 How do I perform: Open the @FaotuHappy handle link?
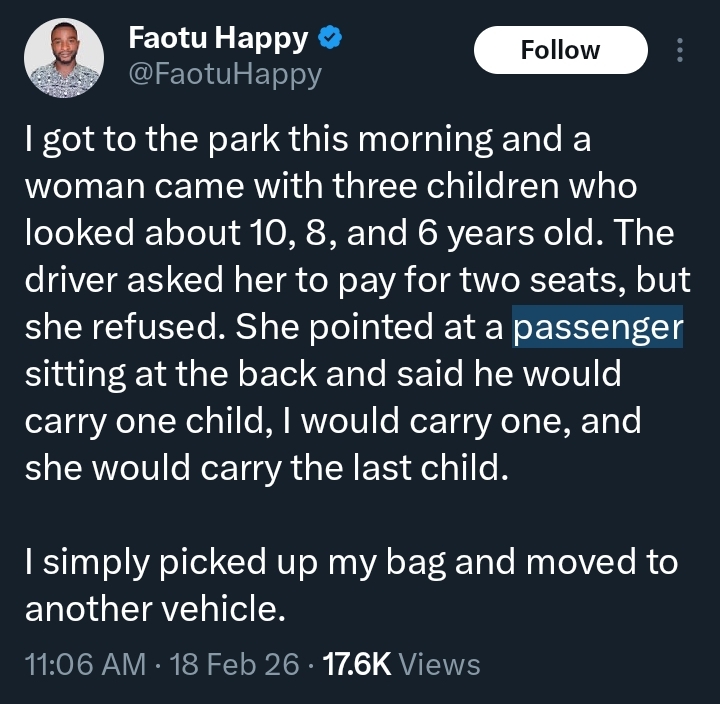click(224, 74)
